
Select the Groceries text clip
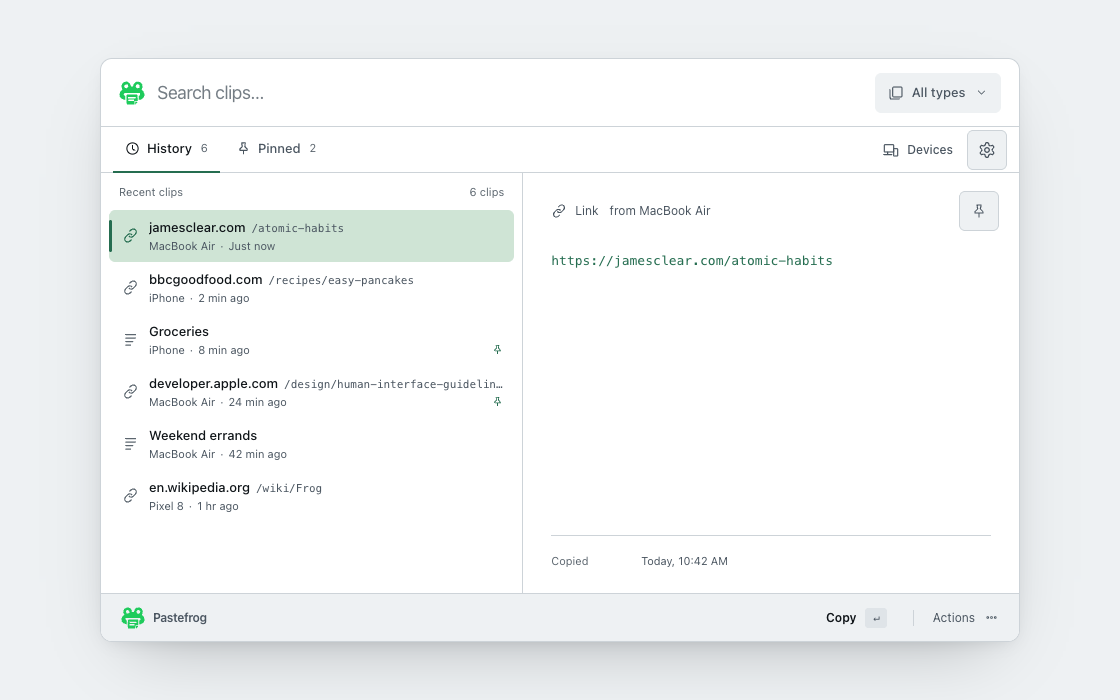coord(311,340)
